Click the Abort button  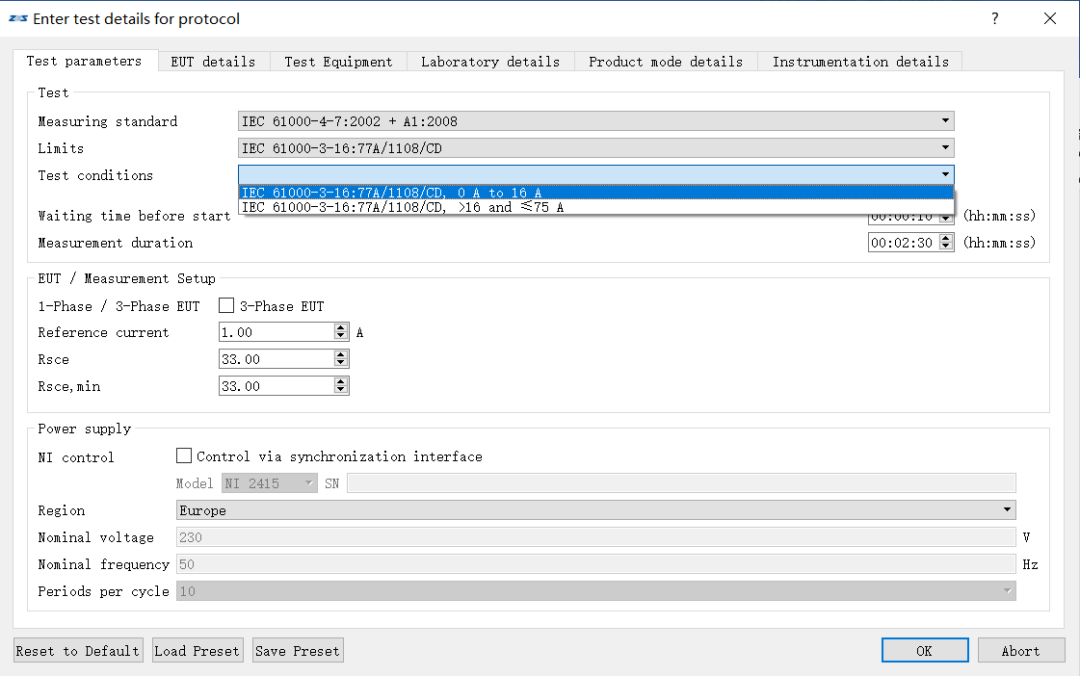[x=1021, y=651]
